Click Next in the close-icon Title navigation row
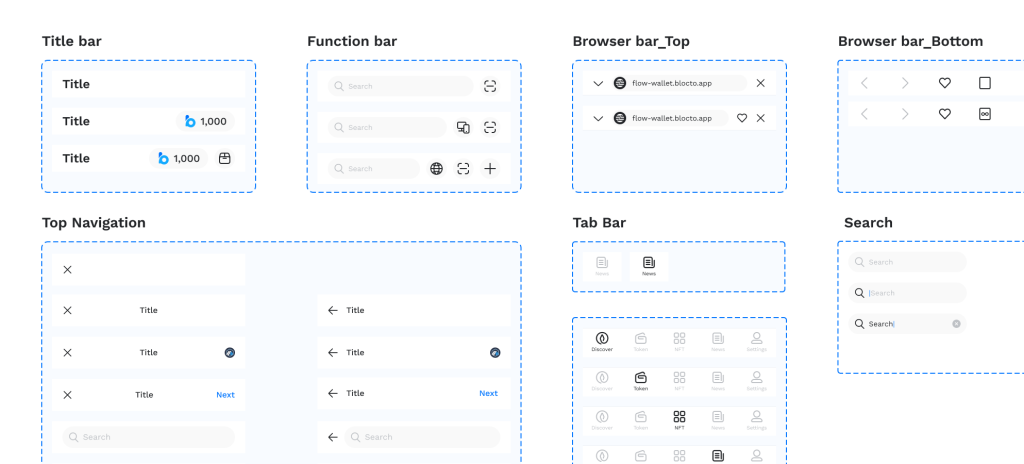Image resolution: width=1024 pixels, height=464 pixels. coord(225,395)
